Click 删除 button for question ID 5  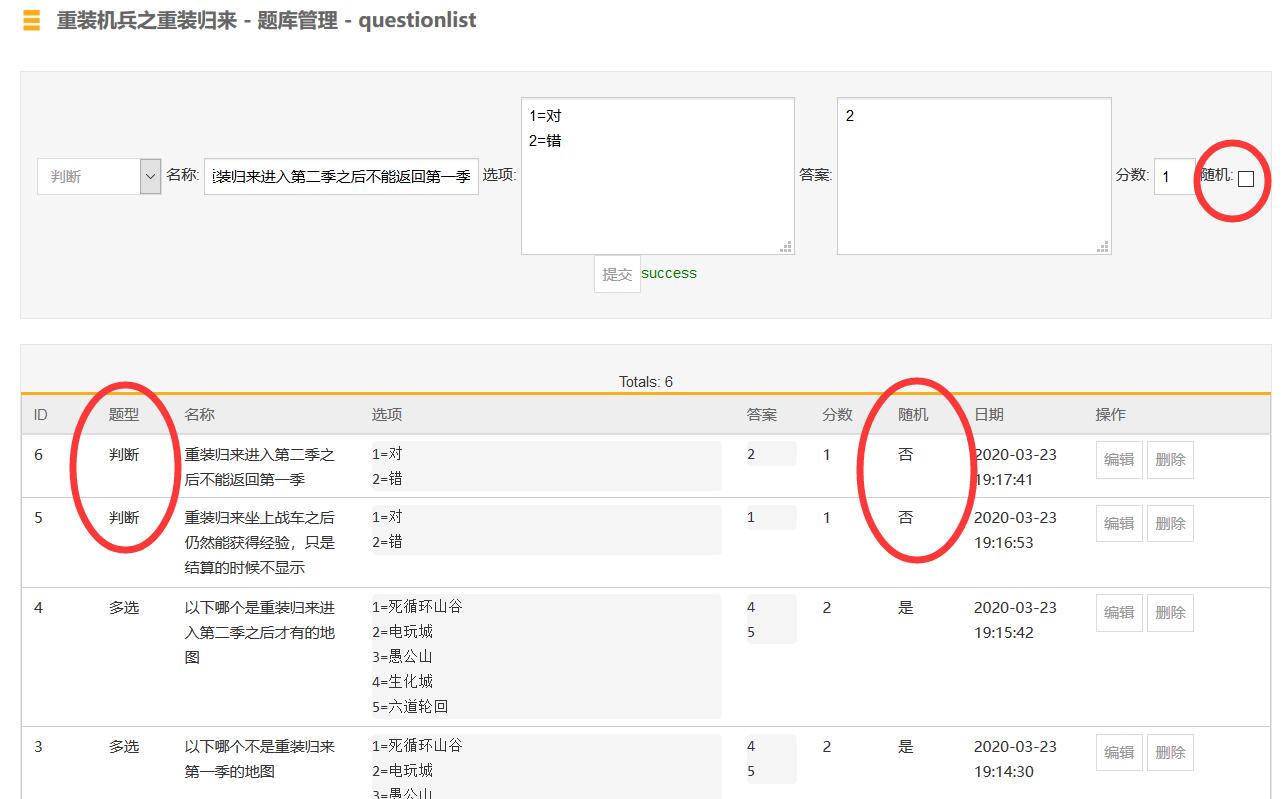click(1170, 523)
